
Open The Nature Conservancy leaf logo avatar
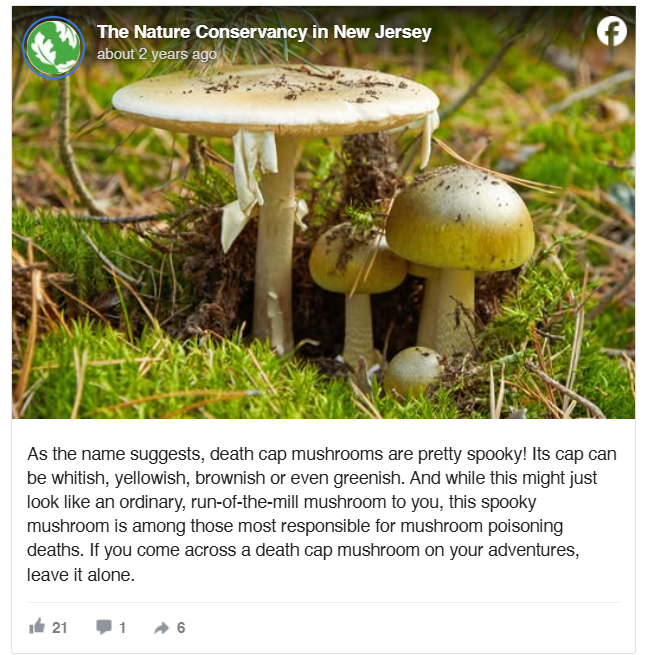coord(53,47)
